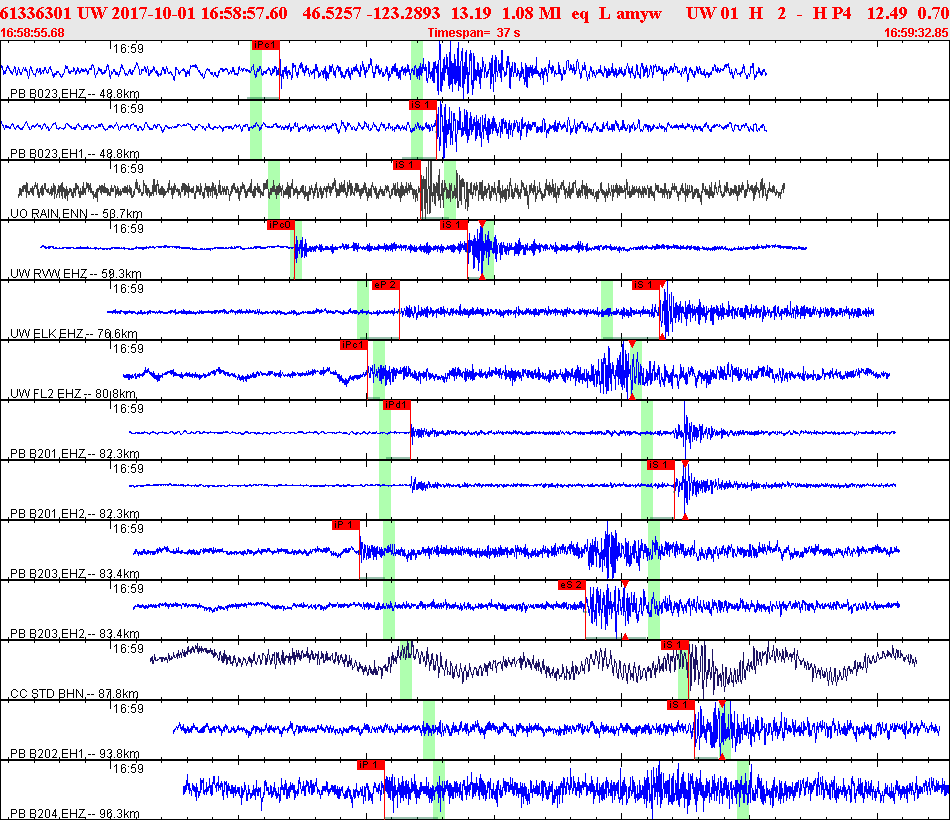950x820 pixels.
Task: Click the 'PB B023 EH1 -- 48.8km' channel label
Action: point(75,154)
